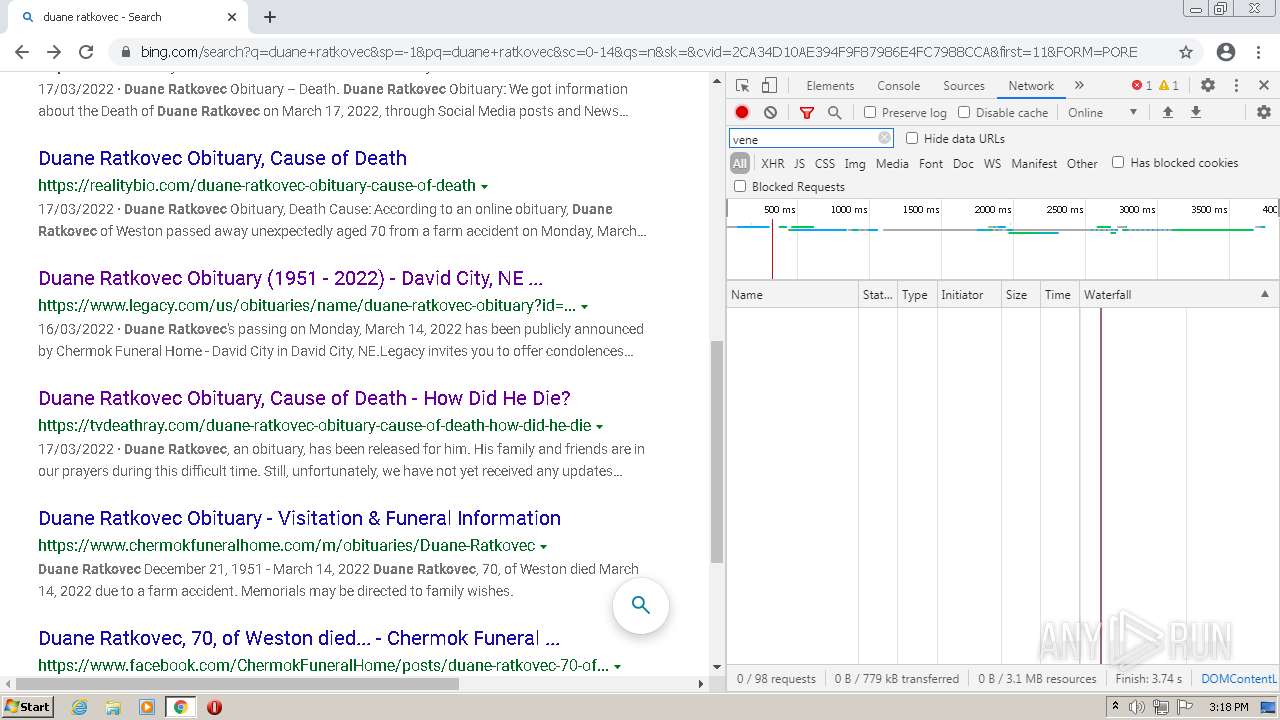The image size is (1280, 720).
Task: Open a new browser tab
Action: (270, 17)
